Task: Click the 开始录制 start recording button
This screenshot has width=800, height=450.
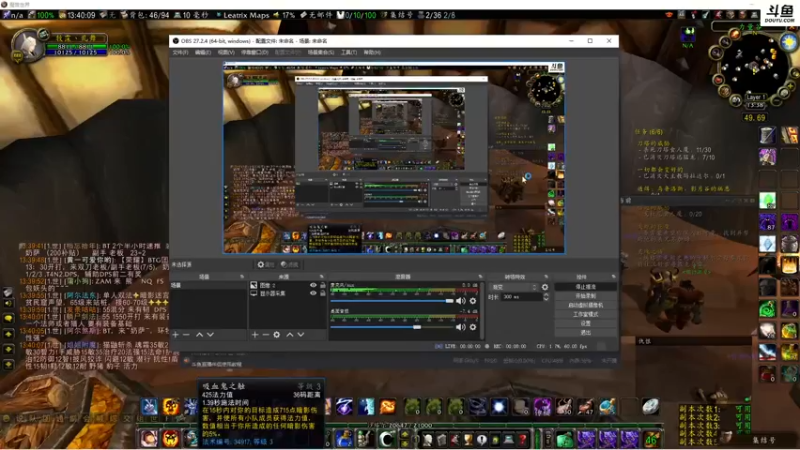Action: click(585, 296)
